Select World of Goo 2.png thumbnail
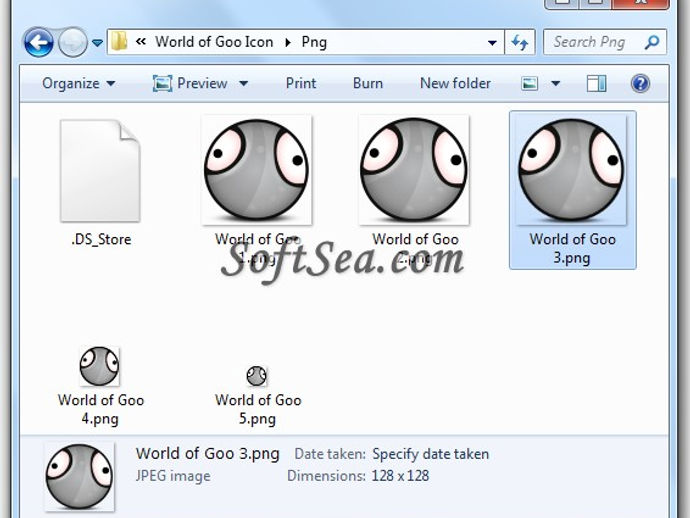The height and width of the screenshot is (518, 690). point(414,170)
